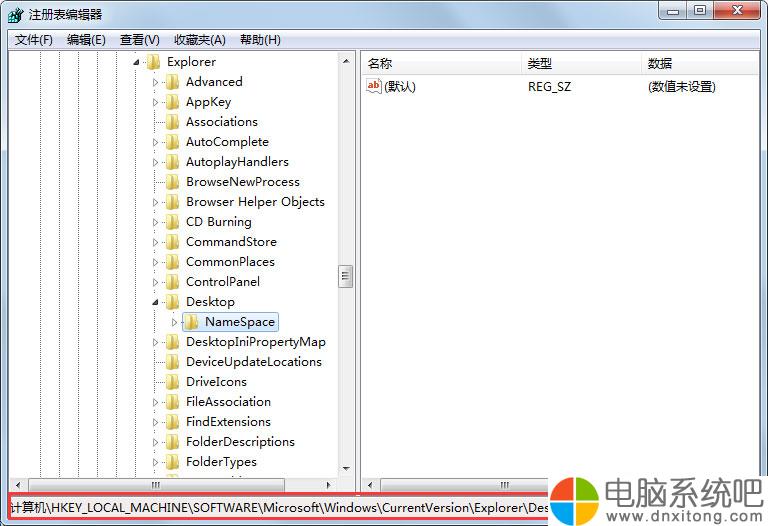768x526 pixels.
Task: Click the (数值未设置) data cell
Action: 681,87
